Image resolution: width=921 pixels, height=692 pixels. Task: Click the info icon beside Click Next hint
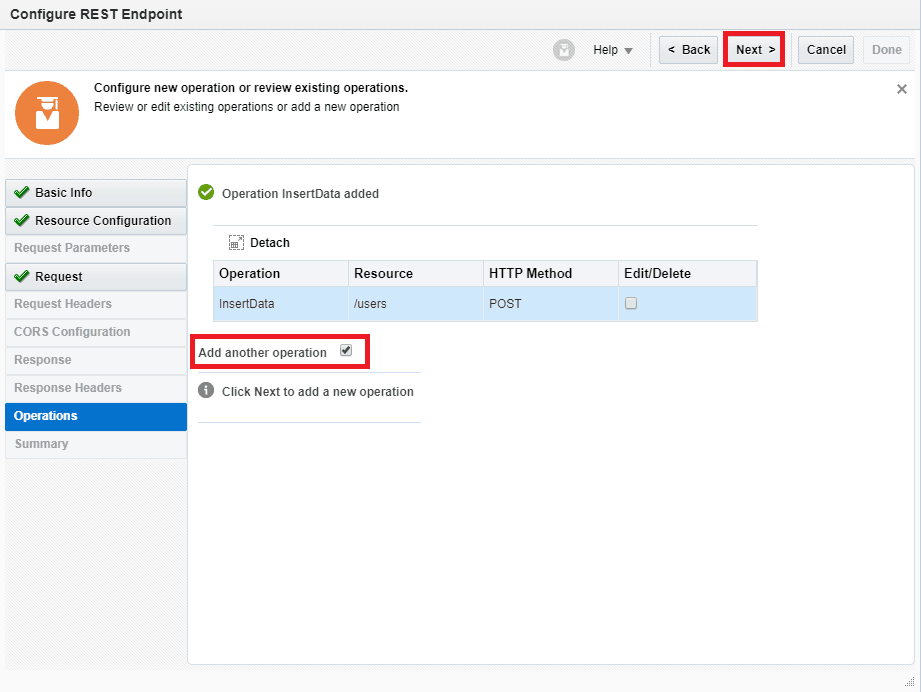206,391
